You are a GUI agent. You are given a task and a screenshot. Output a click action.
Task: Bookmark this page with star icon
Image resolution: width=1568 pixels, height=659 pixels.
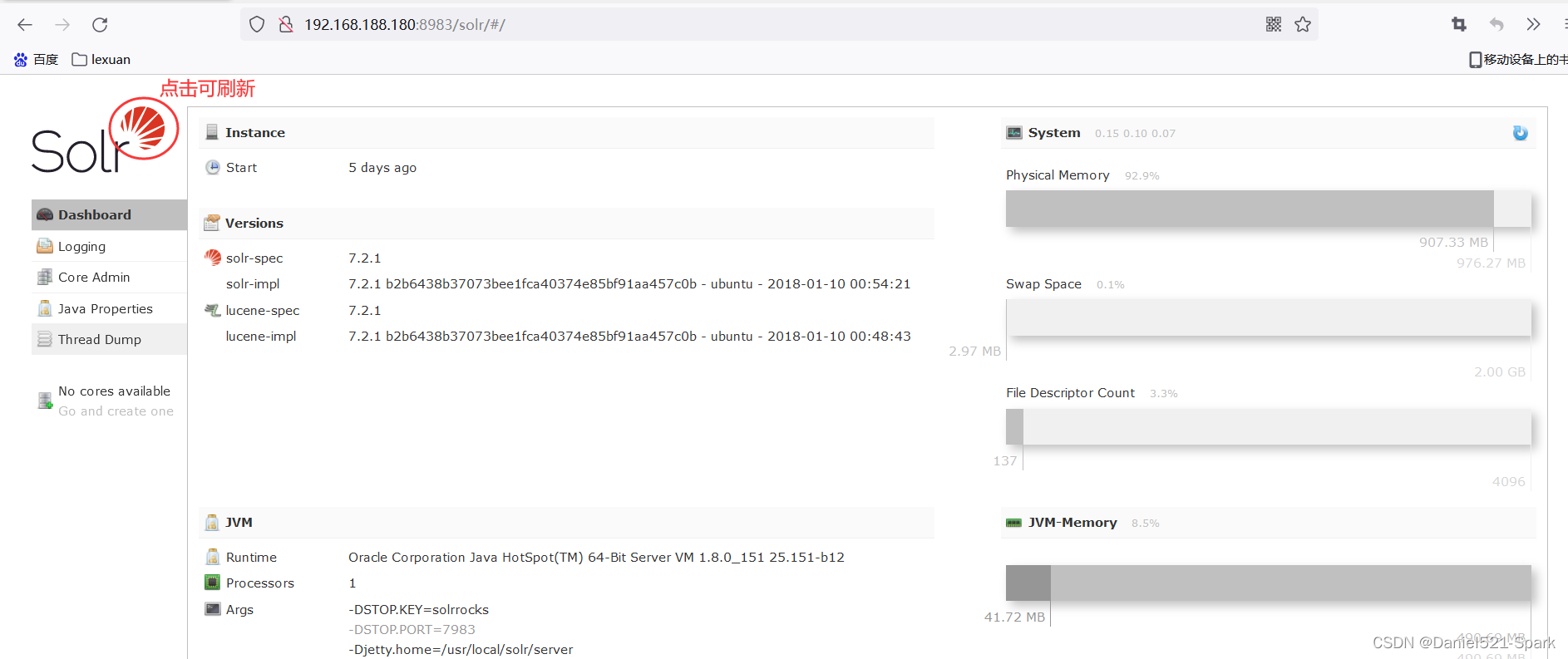point(1303,25)
